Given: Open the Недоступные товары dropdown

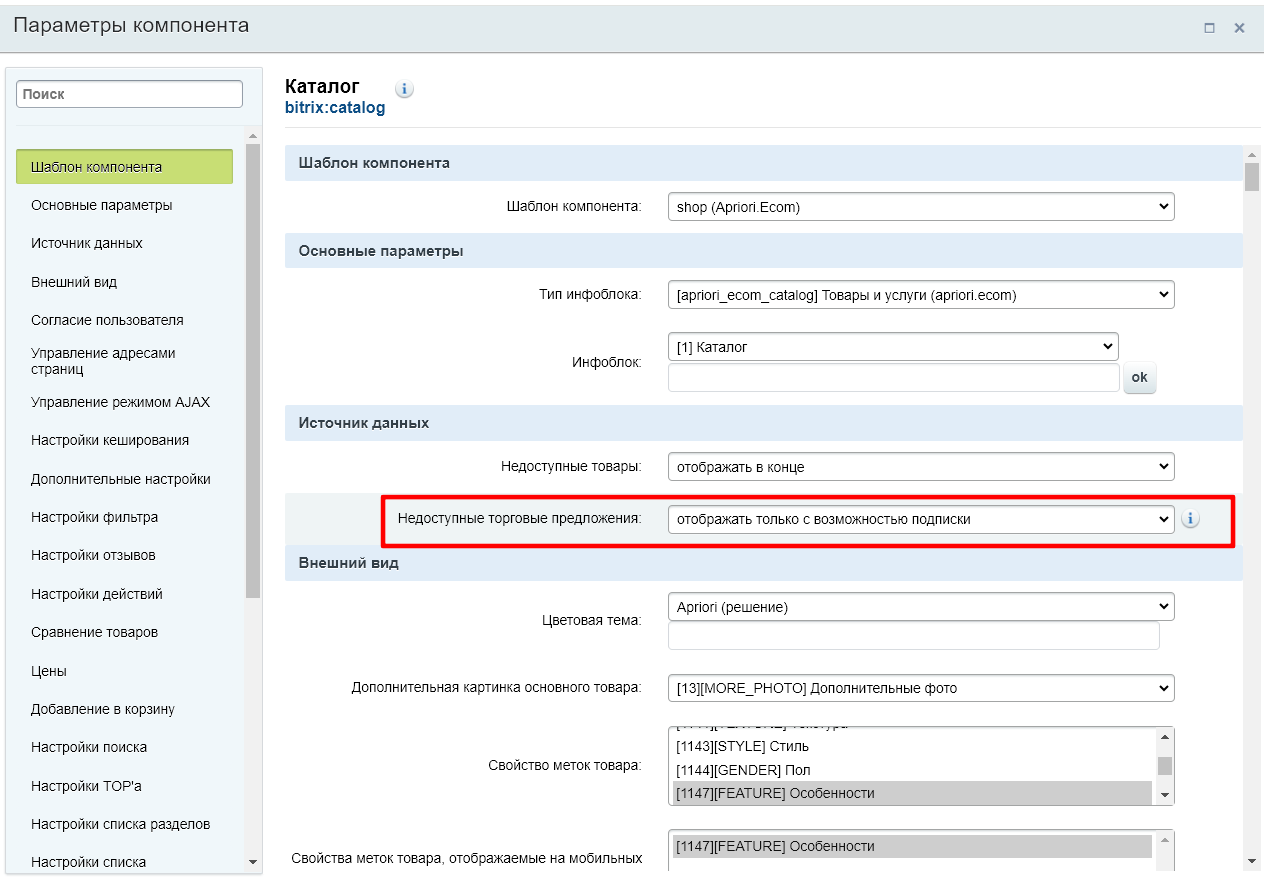Looking at the screenshot, I should tap(920, 467).
